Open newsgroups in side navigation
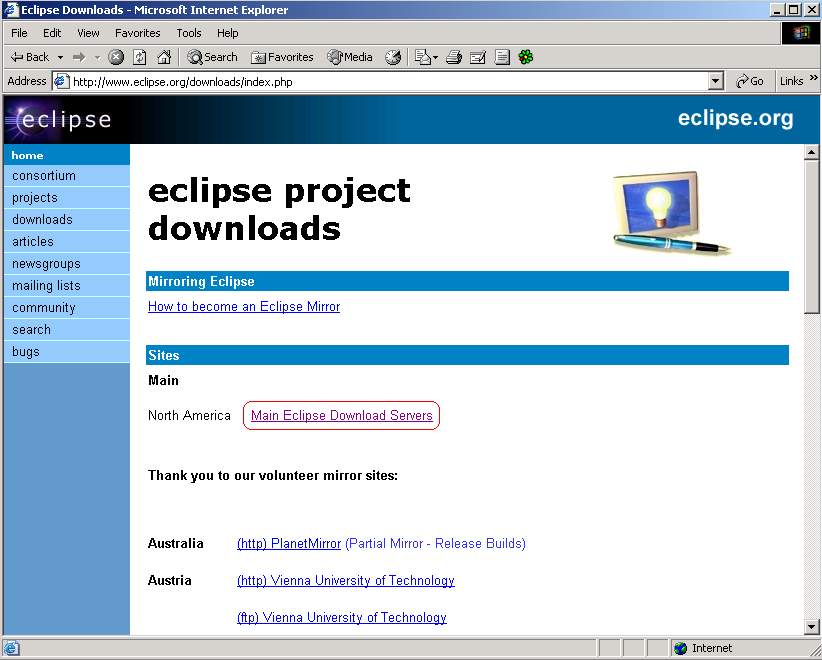The image size is (822, 660). point(67,264)
